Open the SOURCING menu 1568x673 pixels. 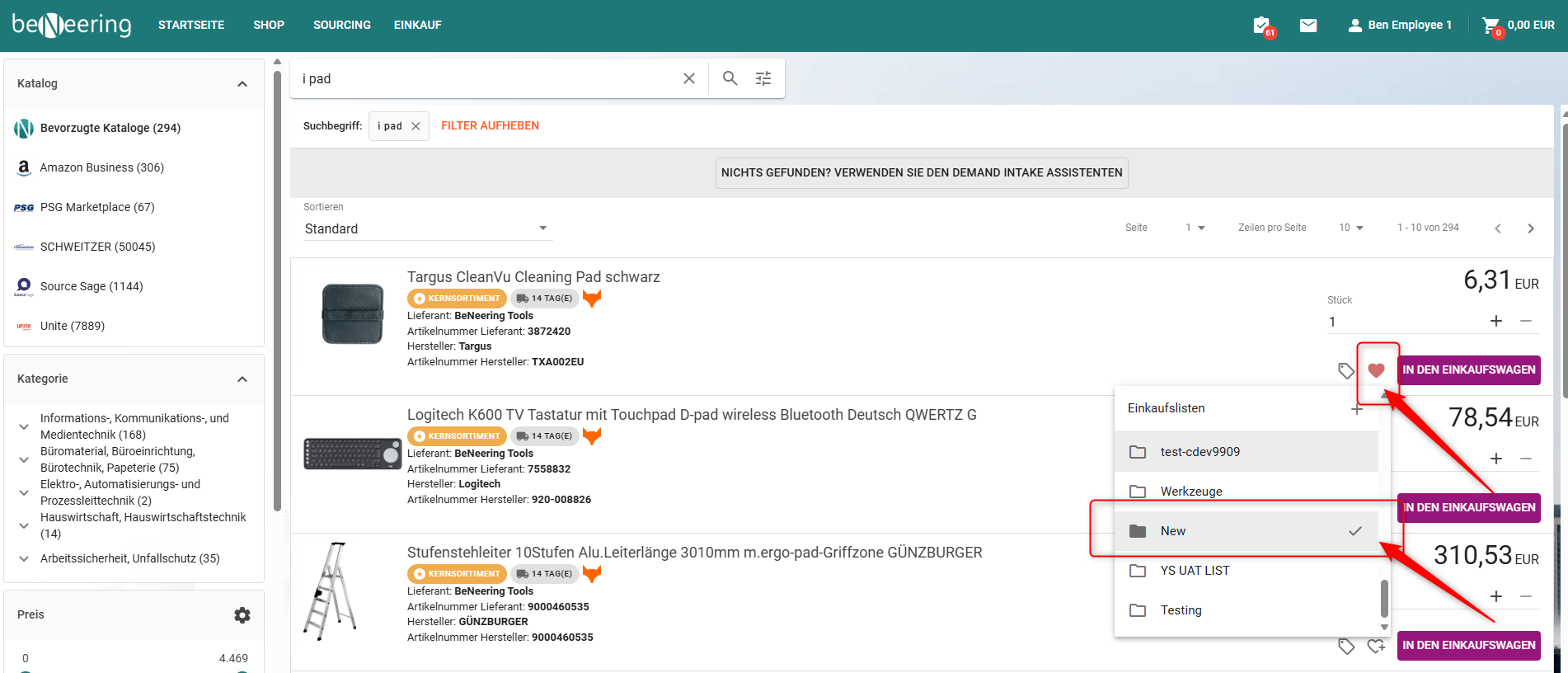coord(341,26)
